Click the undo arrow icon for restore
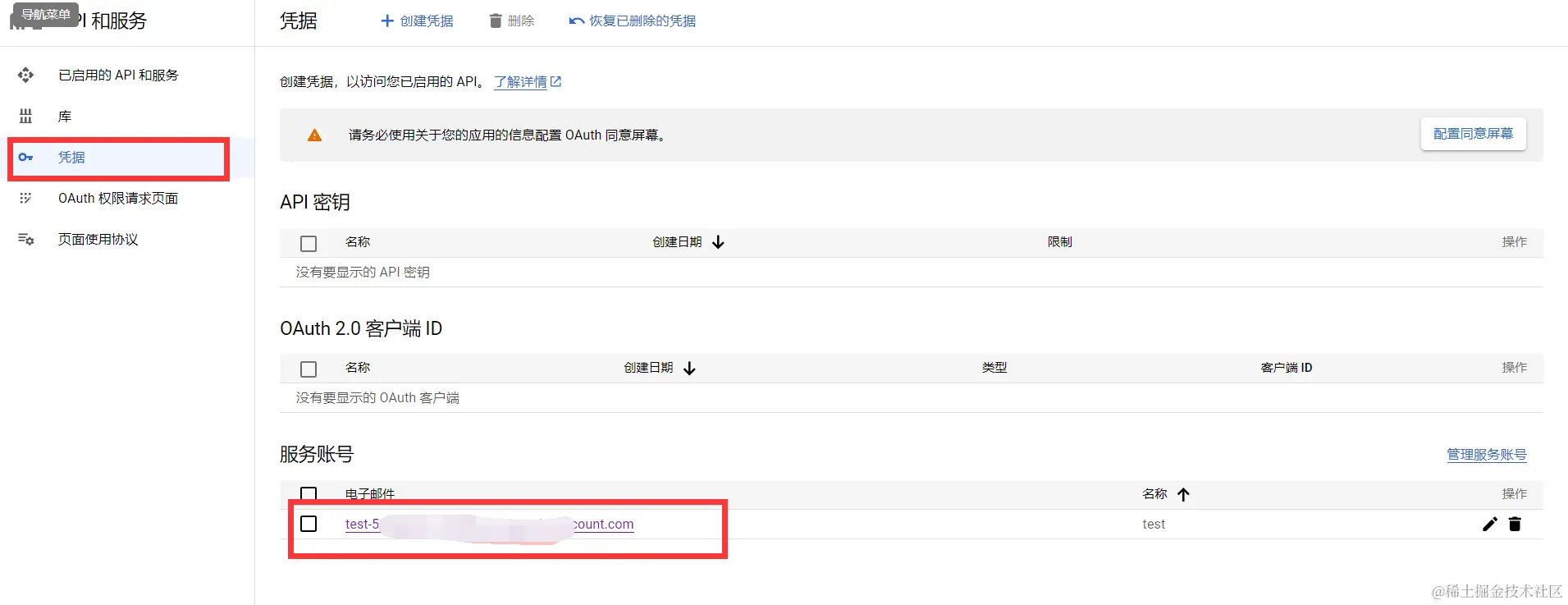The height and width of the screenshot is (605, 1568). [576, 21]
